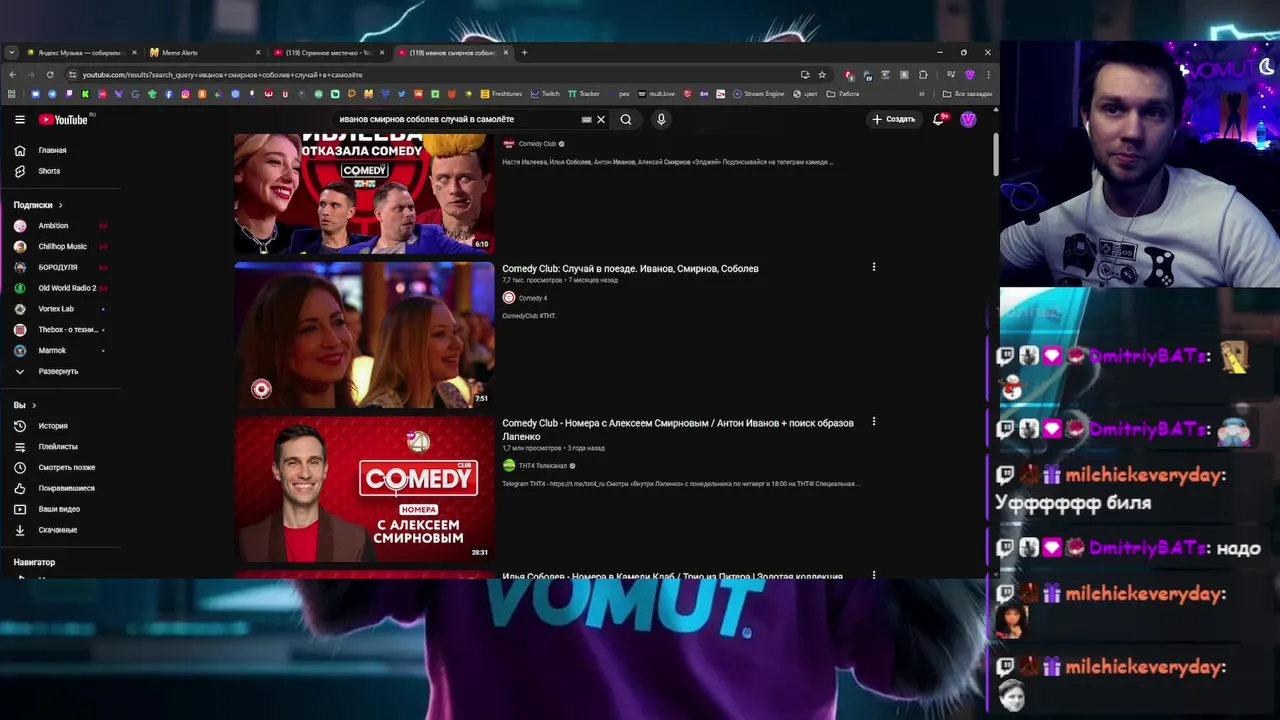Open more options for Илья Соболев video
Image resolution: width=1280 pixels, height=720 pixels.
coord(873,575)
